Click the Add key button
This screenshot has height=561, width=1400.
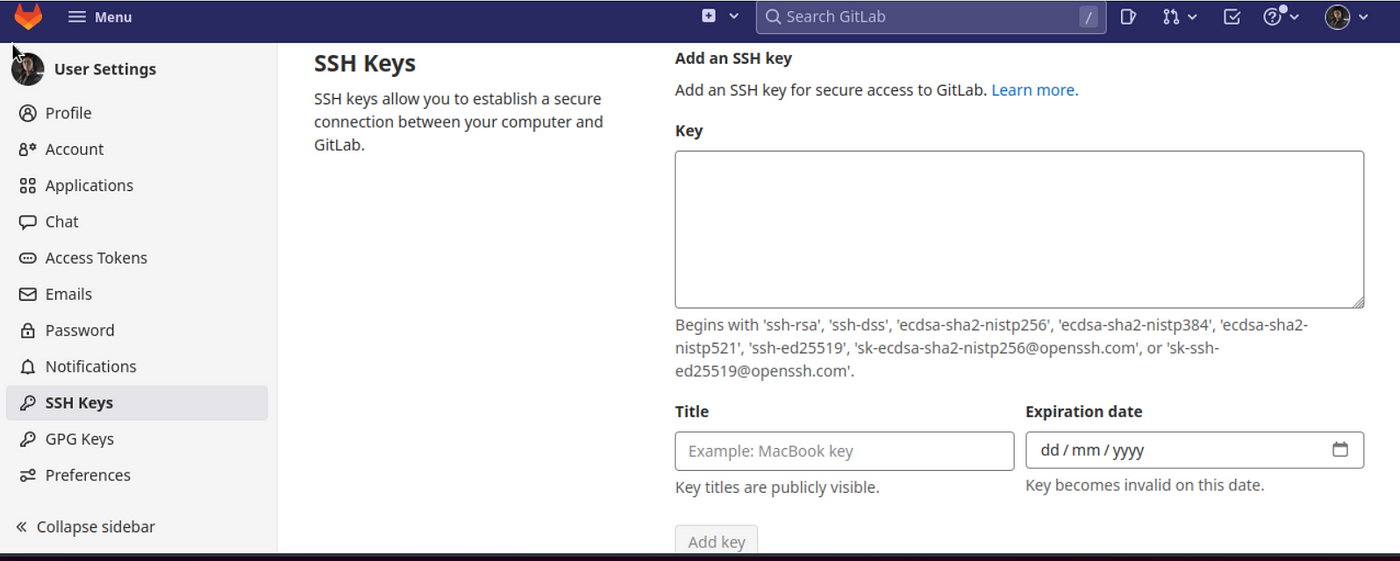tap(716, 540)
